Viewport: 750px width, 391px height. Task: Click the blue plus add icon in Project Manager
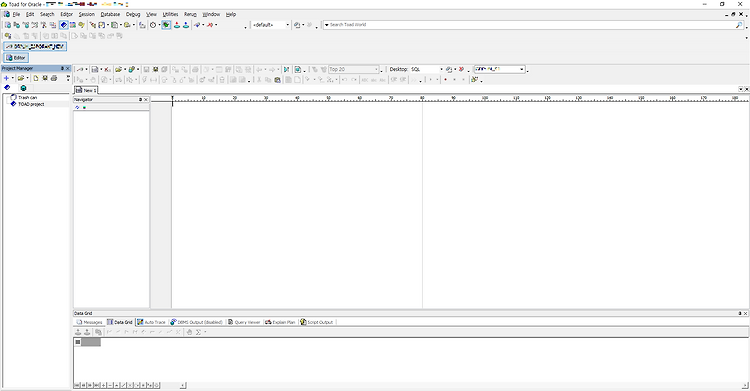[6, 78]
